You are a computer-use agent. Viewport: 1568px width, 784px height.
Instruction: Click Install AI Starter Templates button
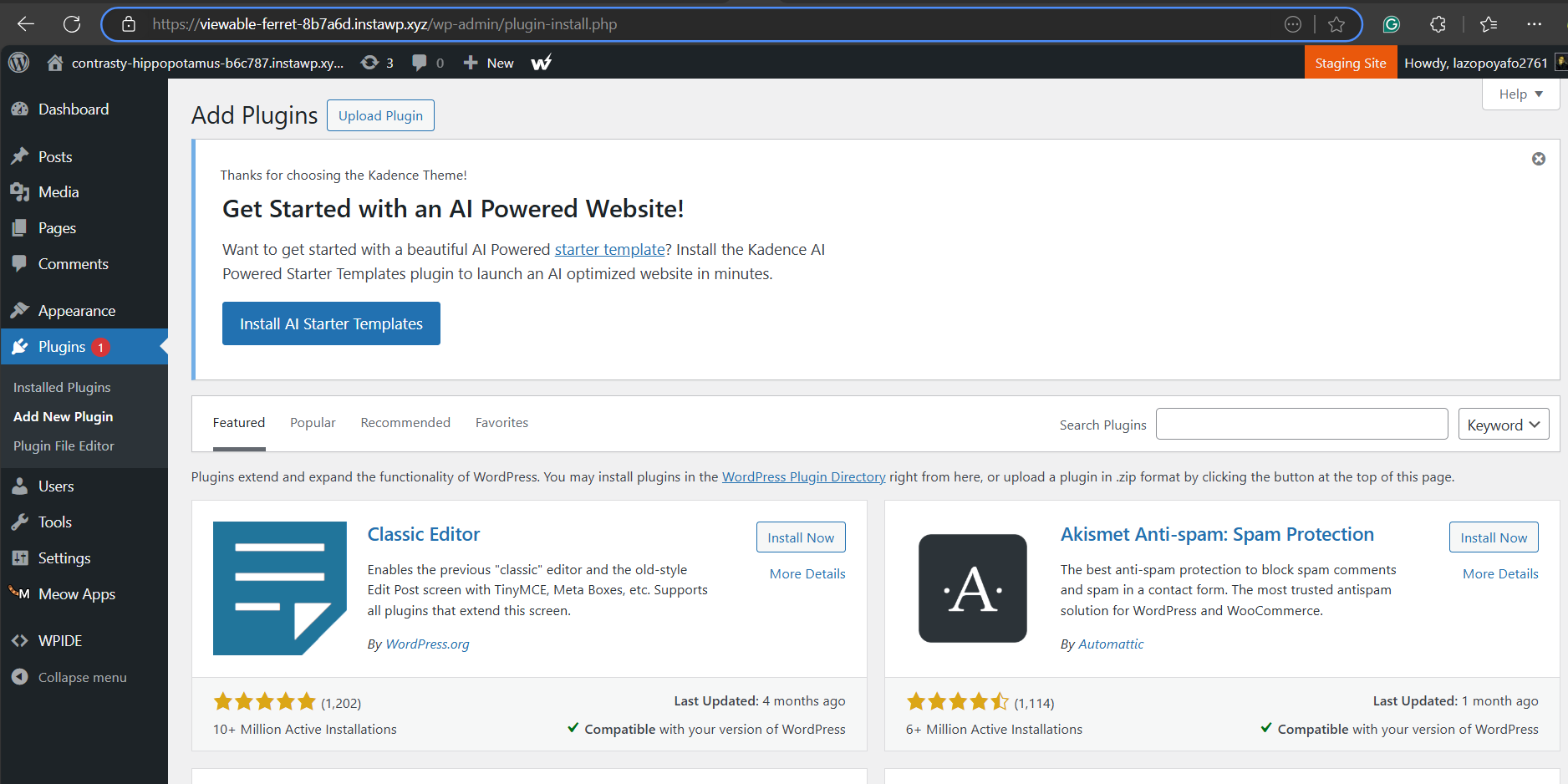click(x=331, y=323)
